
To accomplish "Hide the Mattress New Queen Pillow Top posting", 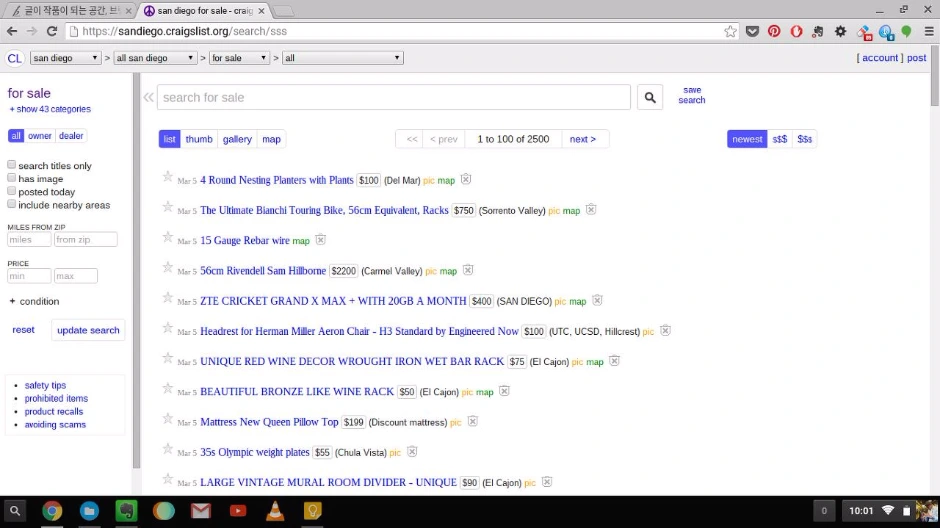I will (x=472, y=421).
